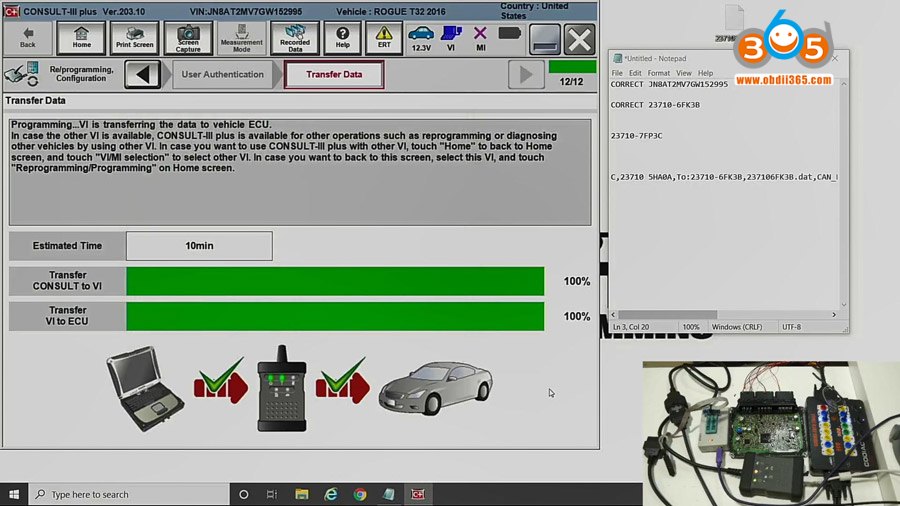Click the Cortana circle icon on taskbar
900x506 pixels.
(243, 494)
